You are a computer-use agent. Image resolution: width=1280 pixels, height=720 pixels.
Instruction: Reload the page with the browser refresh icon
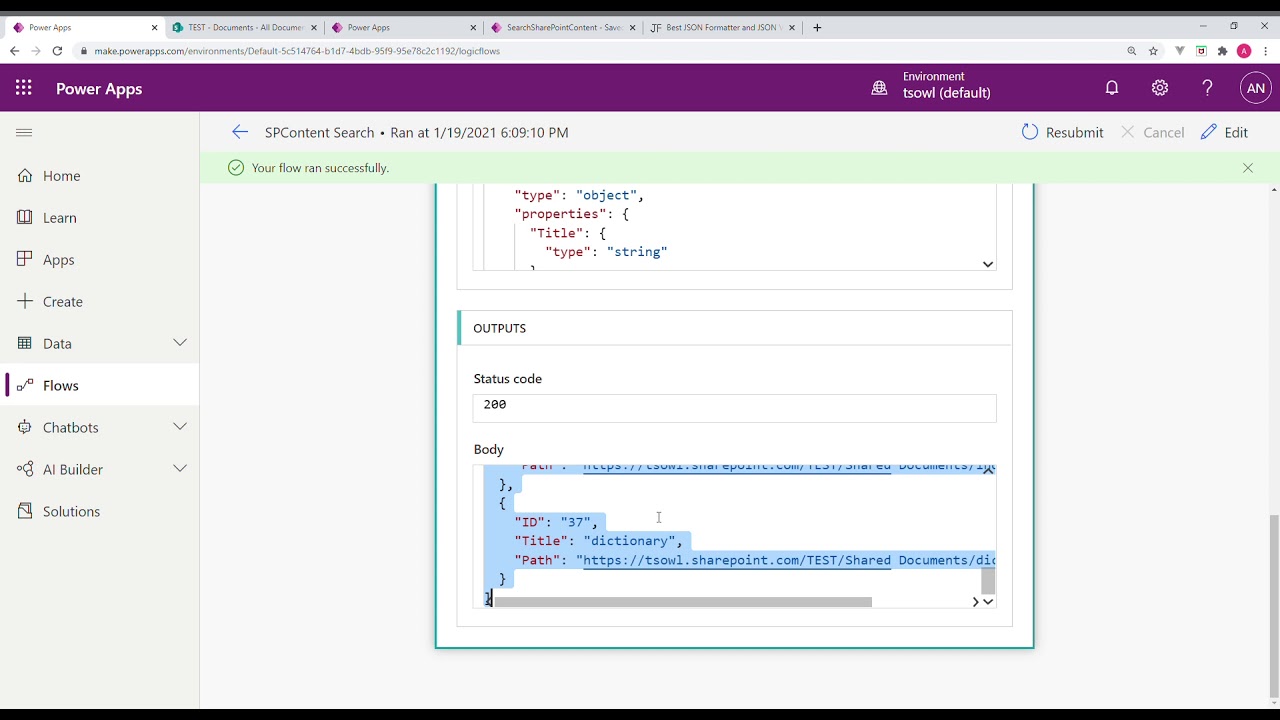click(x=57, y=51)
